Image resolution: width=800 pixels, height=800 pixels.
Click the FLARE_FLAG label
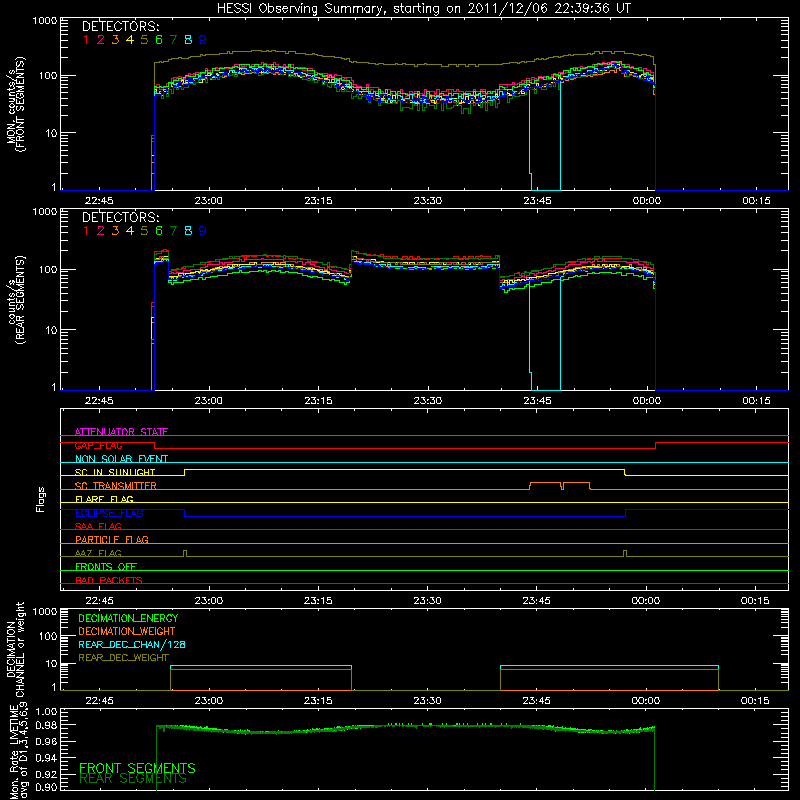tap(104, 499)
